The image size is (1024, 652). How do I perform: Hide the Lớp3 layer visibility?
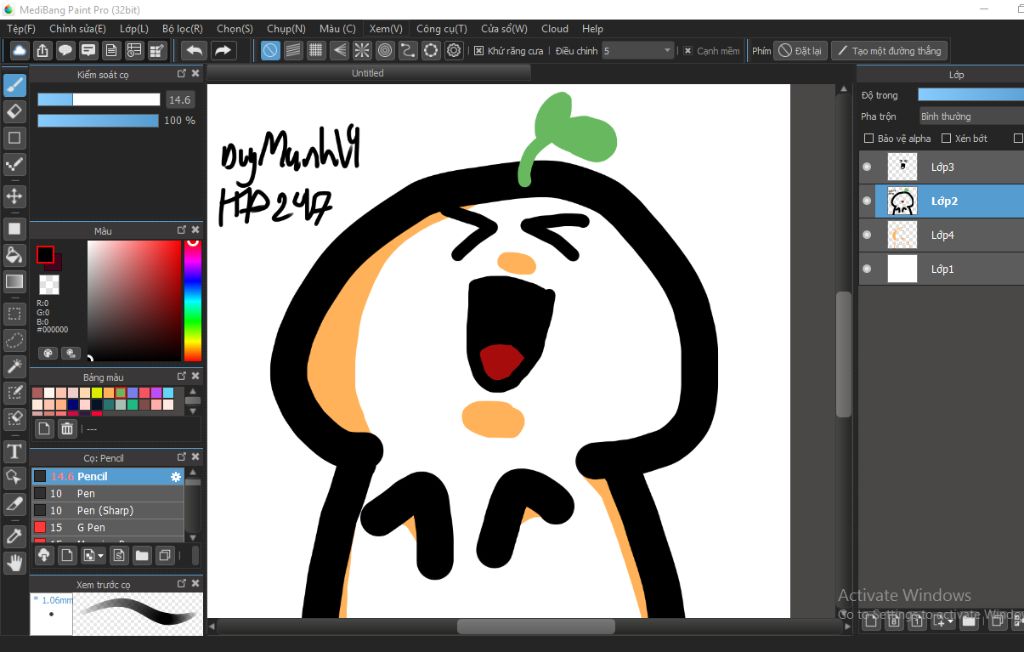867,167
